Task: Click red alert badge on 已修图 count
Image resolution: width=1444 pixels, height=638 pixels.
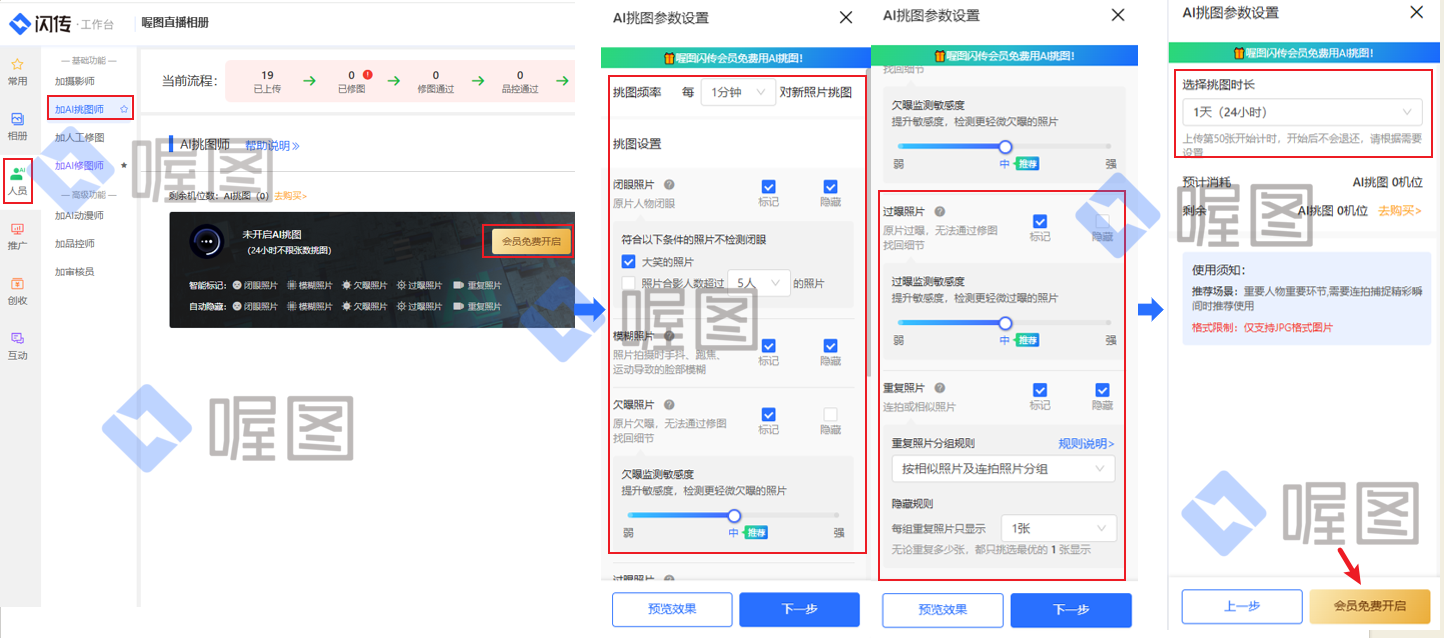Action: point(368,74)
